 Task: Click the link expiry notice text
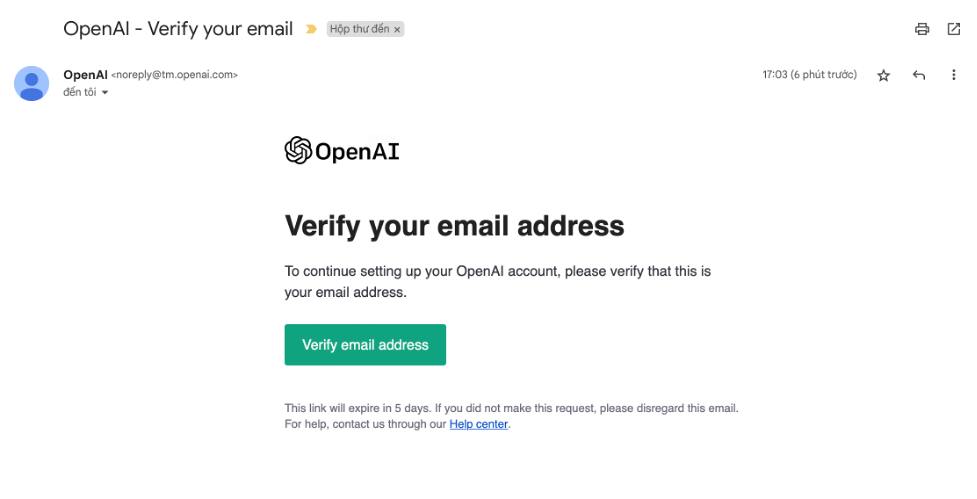point(512,409)
